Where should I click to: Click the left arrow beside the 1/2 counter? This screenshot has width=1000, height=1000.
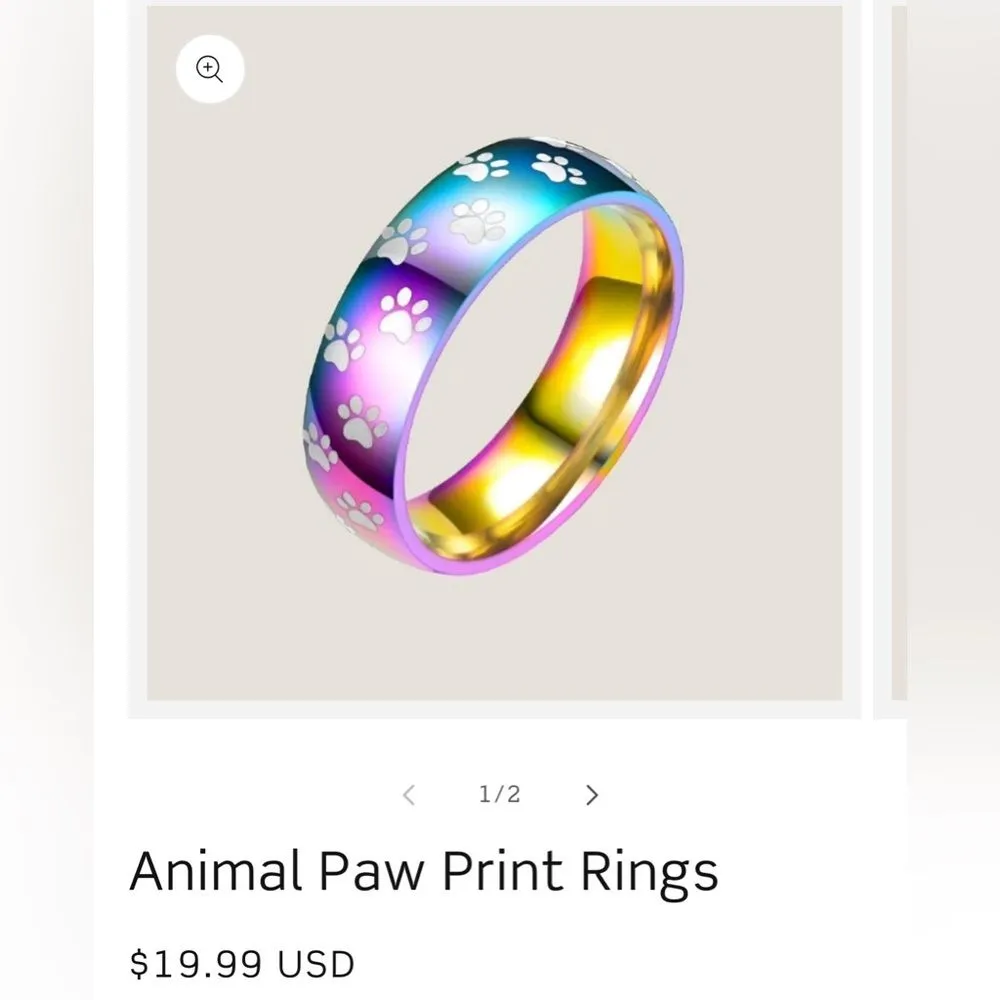(408, 794)
